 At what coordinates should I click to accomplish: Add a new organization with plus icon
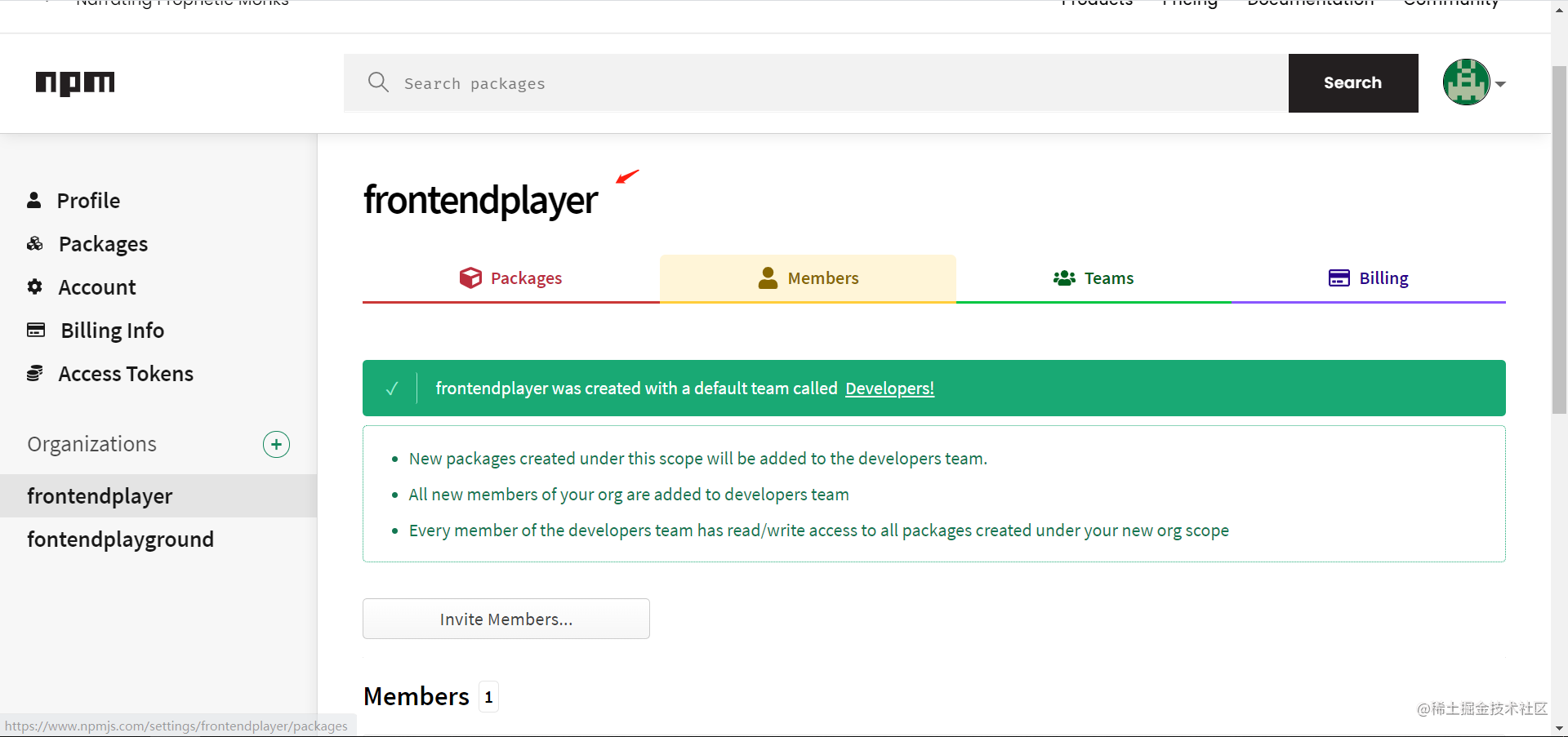(x=276, y=444)
